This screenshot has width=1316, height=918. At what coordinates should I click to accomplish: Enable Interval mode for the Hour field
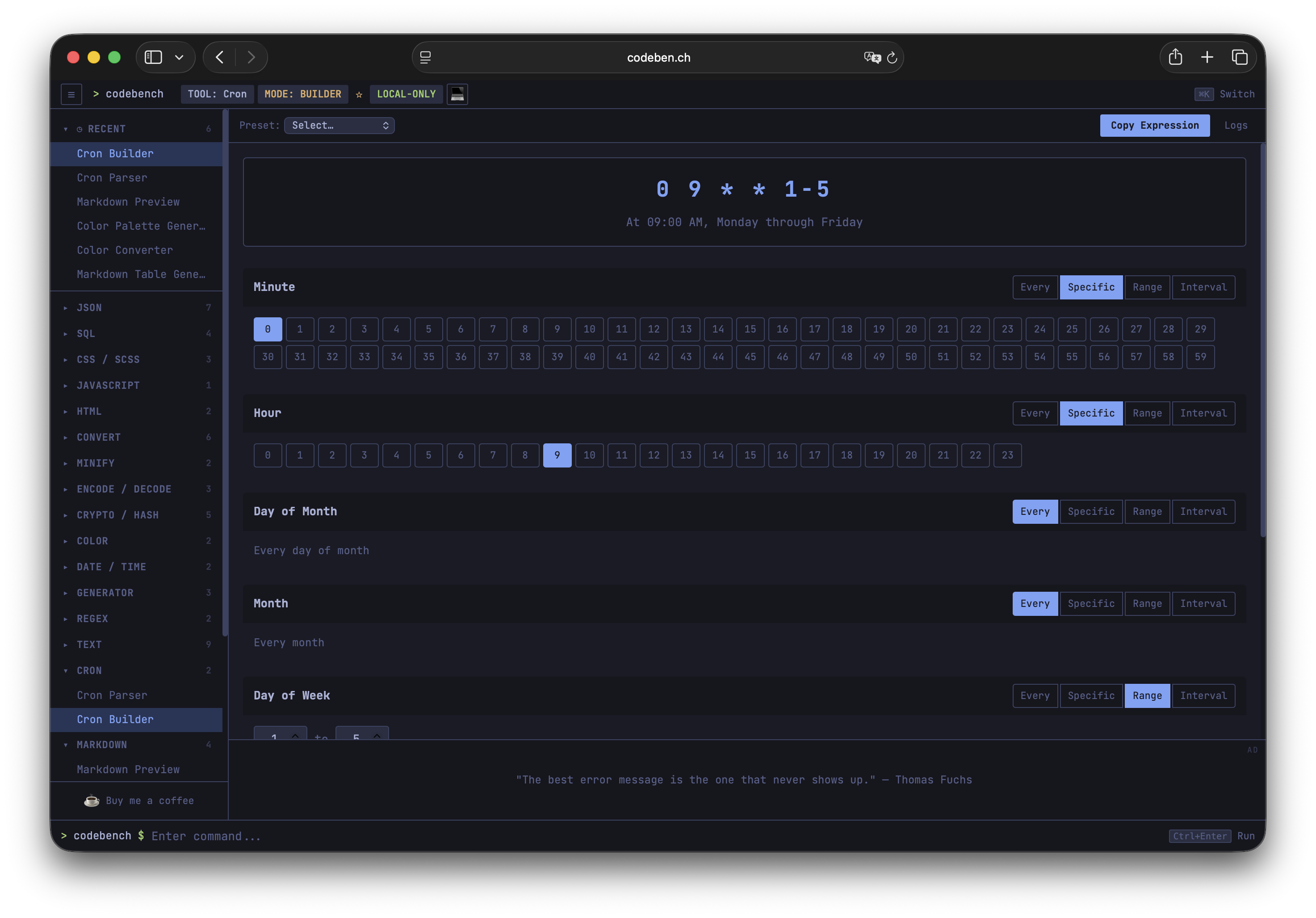point(1204,413)
